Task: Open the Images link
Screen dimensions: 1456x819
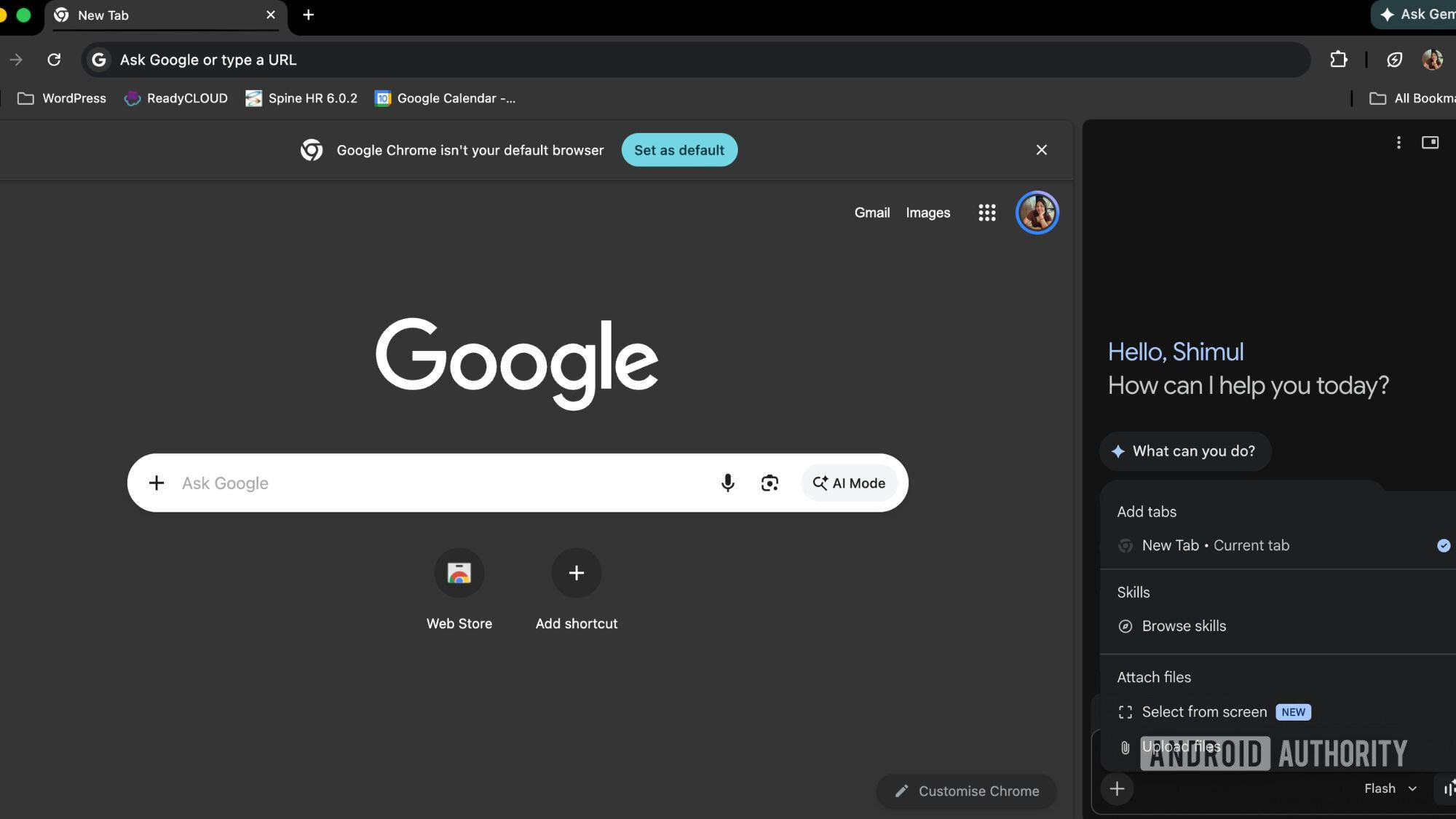Action: [x=927, y=213]
